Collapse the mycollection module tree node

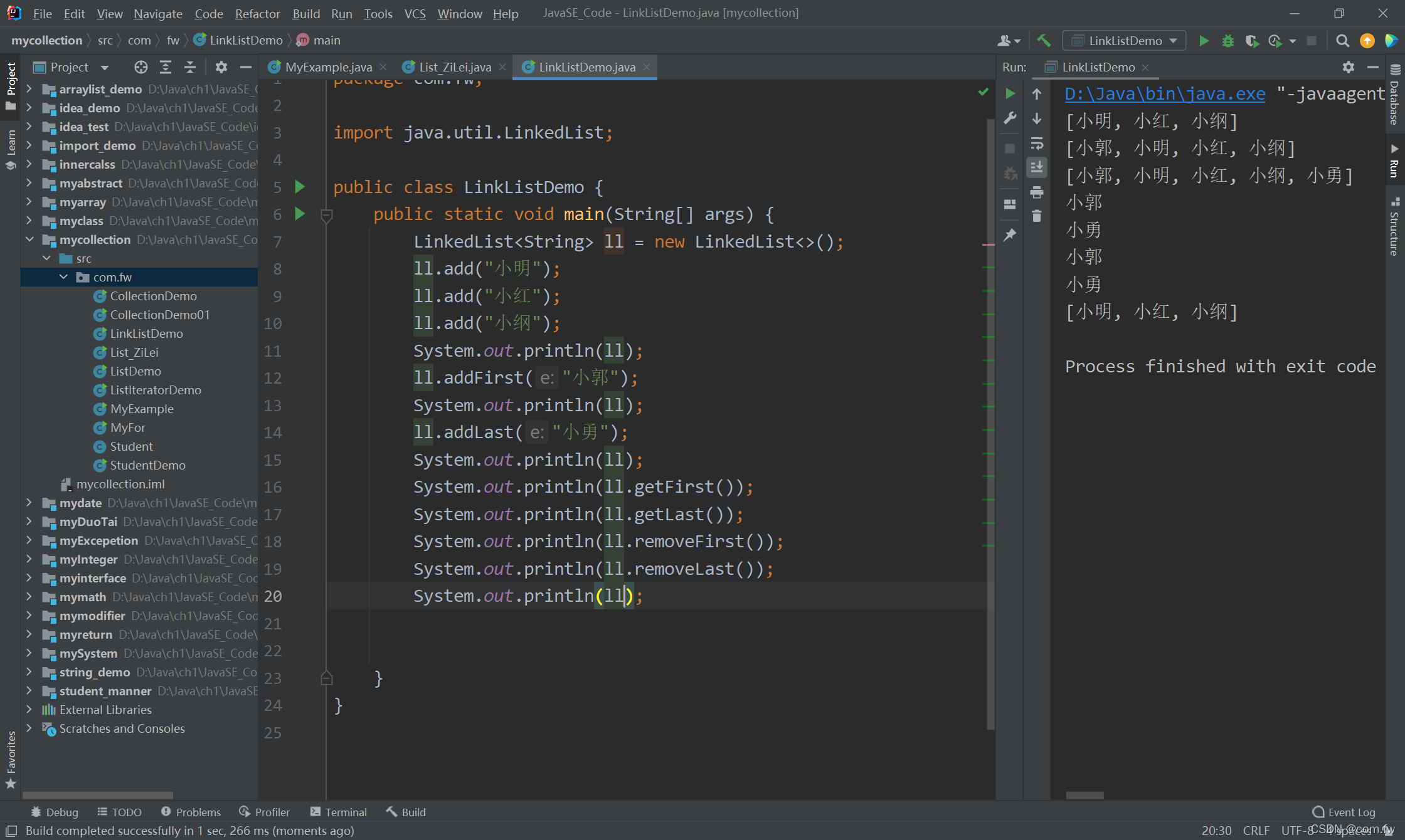click(29, 239)
